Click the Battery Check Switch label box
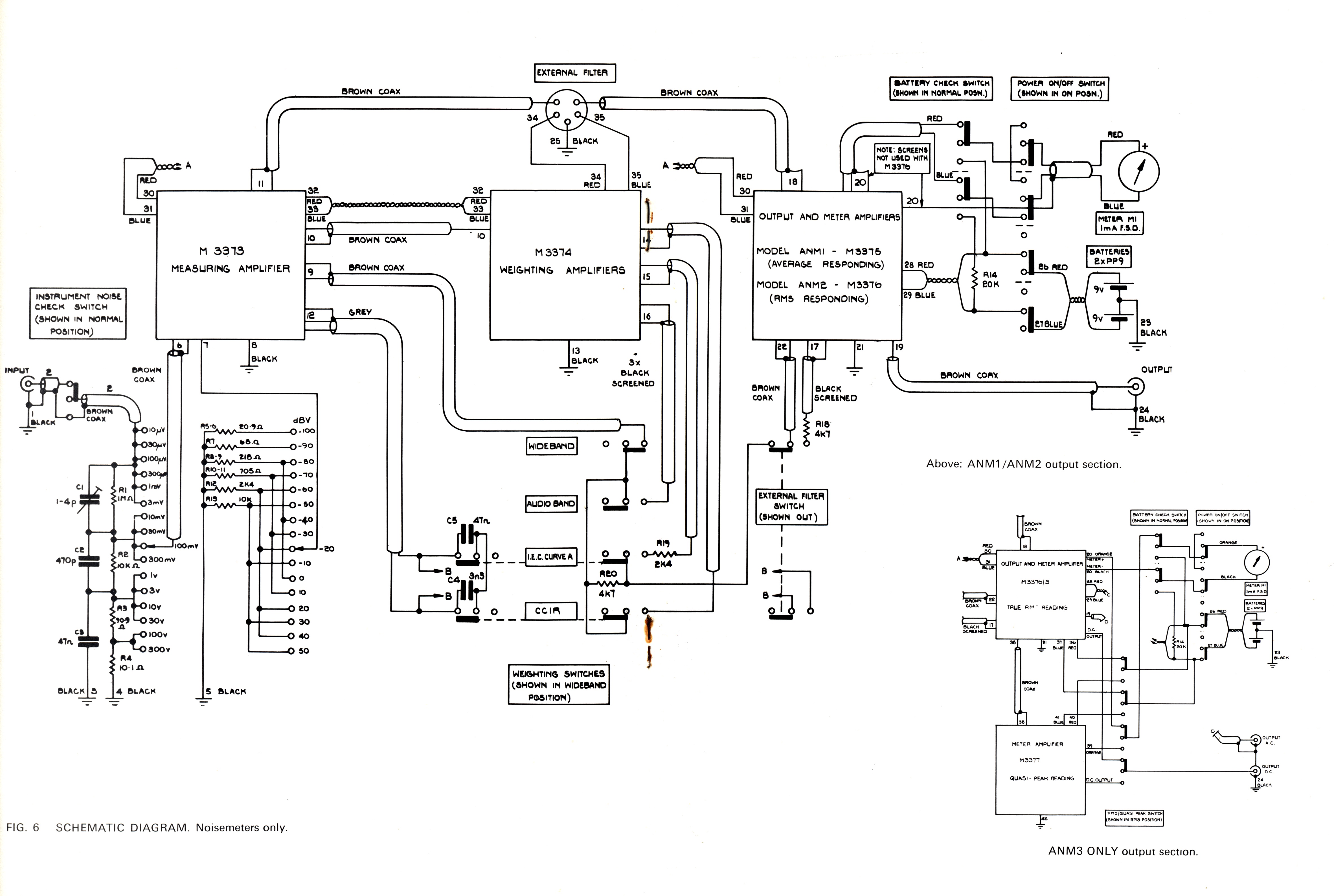This screenshot has height=896, width=1334. pyautogui.click(x=941, y=88)
